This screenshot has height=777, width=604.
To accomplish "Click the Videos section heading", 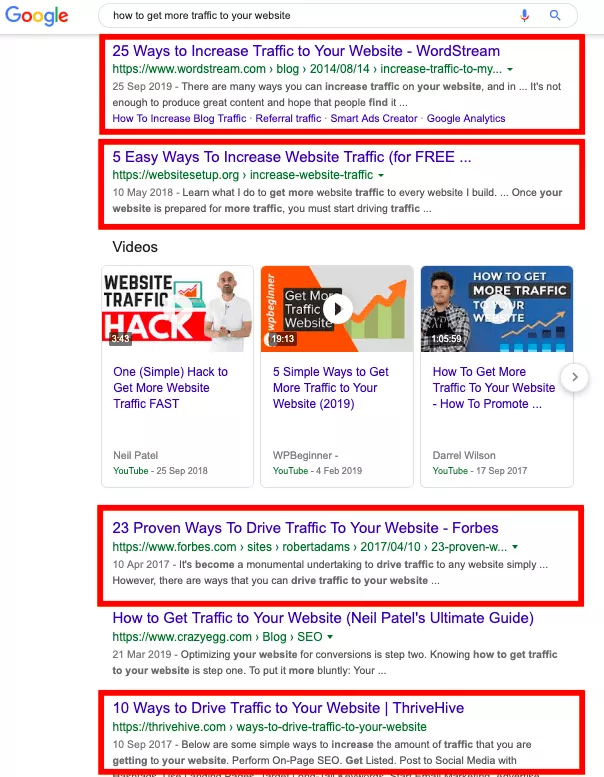I will point(135,247).
